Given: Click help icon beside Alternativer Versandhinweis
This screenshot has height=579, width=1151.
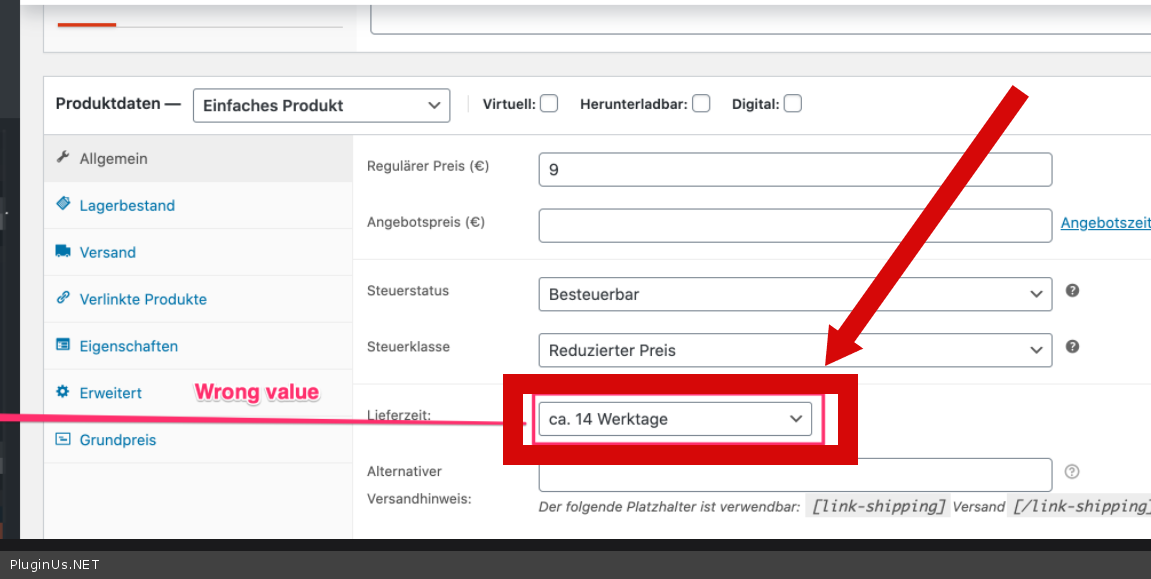Looking at the screenshot, I should pos(1072,472).
